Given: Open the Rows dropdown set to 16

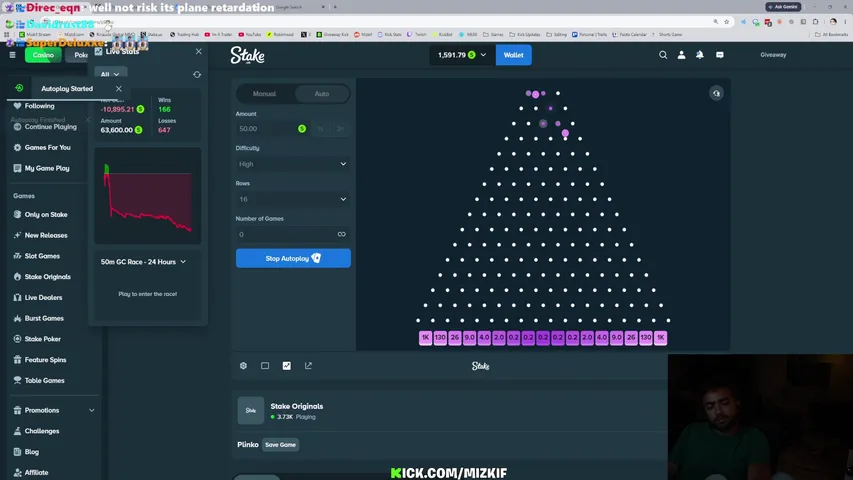Looking at the screenshot, I should [293, 199].
